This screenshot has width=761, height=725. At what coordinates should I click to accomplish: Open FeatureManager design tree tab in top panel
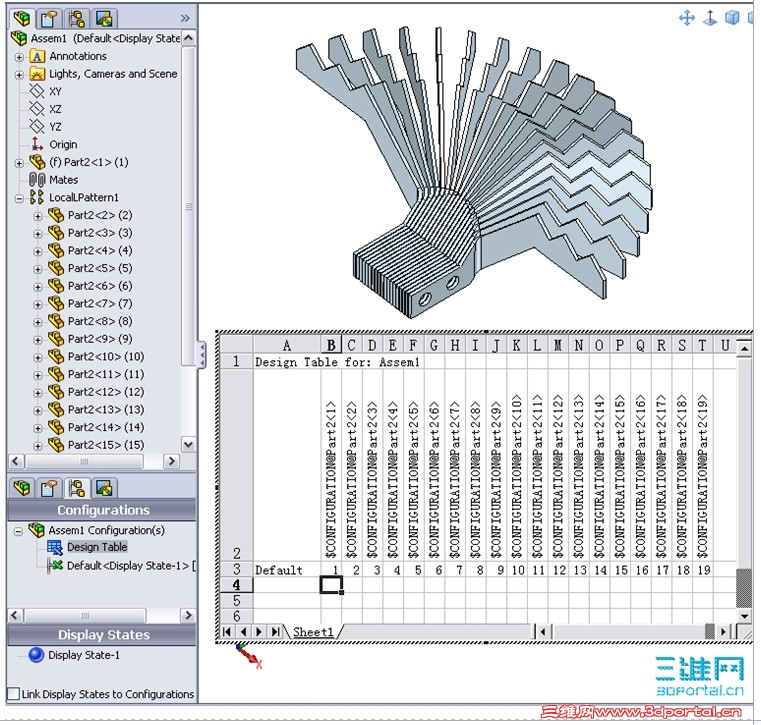22,18
